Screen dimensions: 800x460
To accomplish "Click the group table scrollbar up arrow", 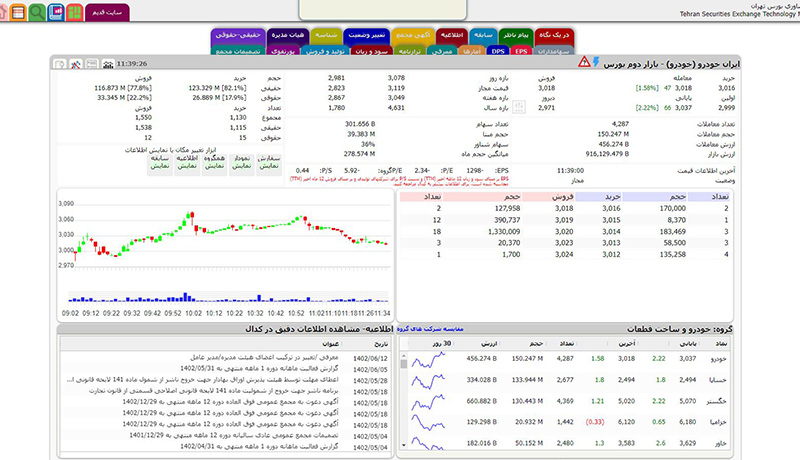I will (x=404, y=356).
